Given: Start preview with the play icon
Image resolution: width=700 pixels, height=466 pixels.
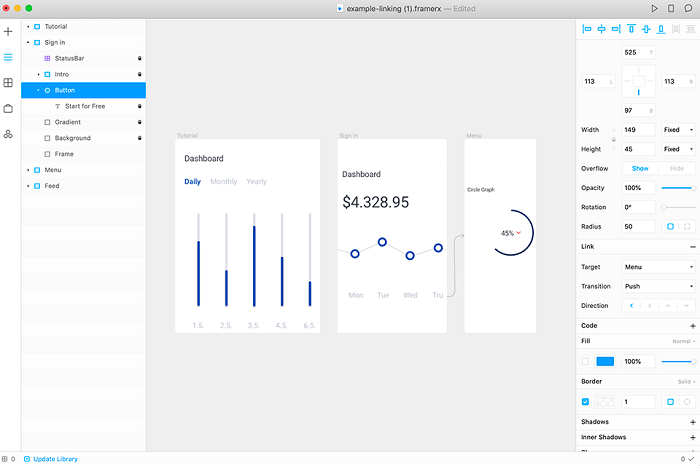Looking at the screenshot, I should [654, 8].
